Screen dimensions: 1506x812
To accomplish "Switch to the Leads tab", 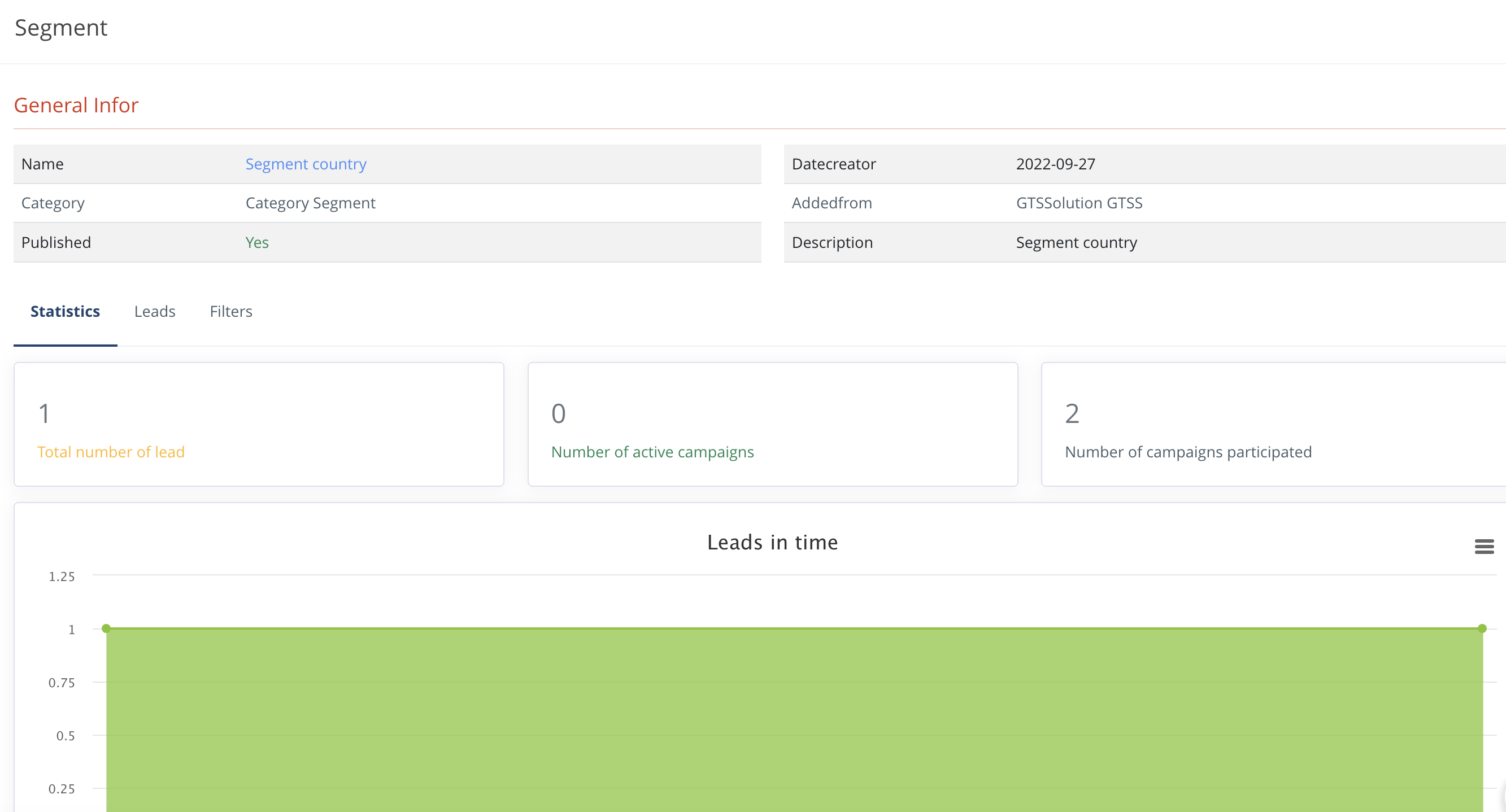I will (154, 311).
